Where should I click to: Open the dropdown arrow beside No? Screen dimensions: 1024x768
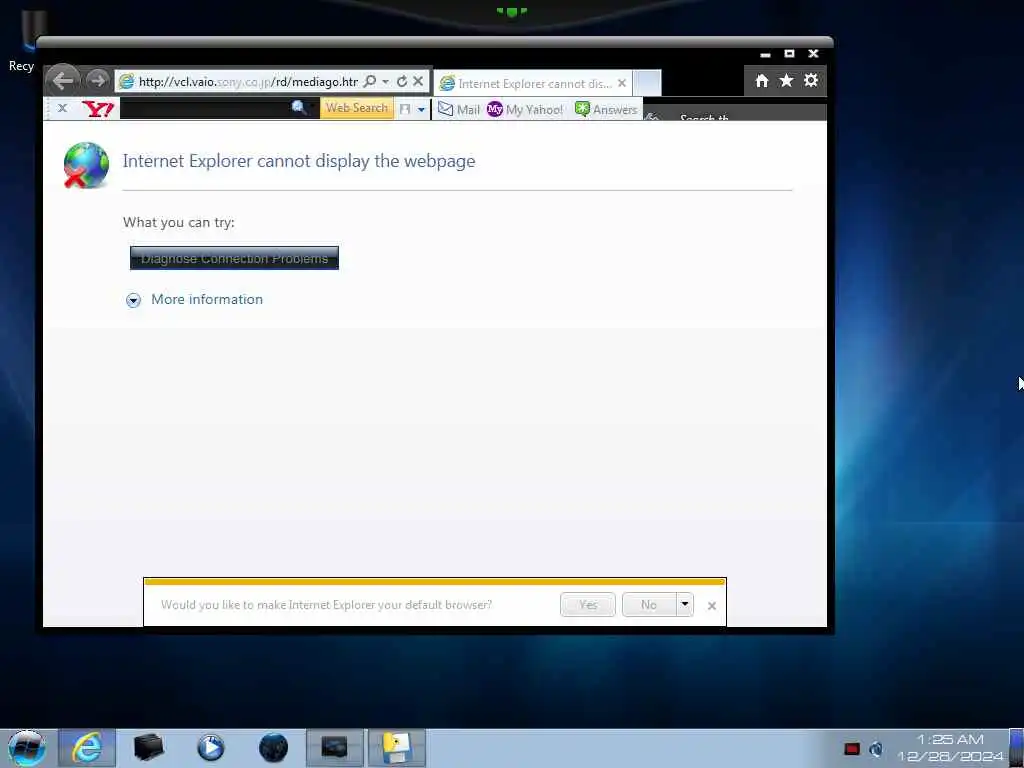click(684, 604)
